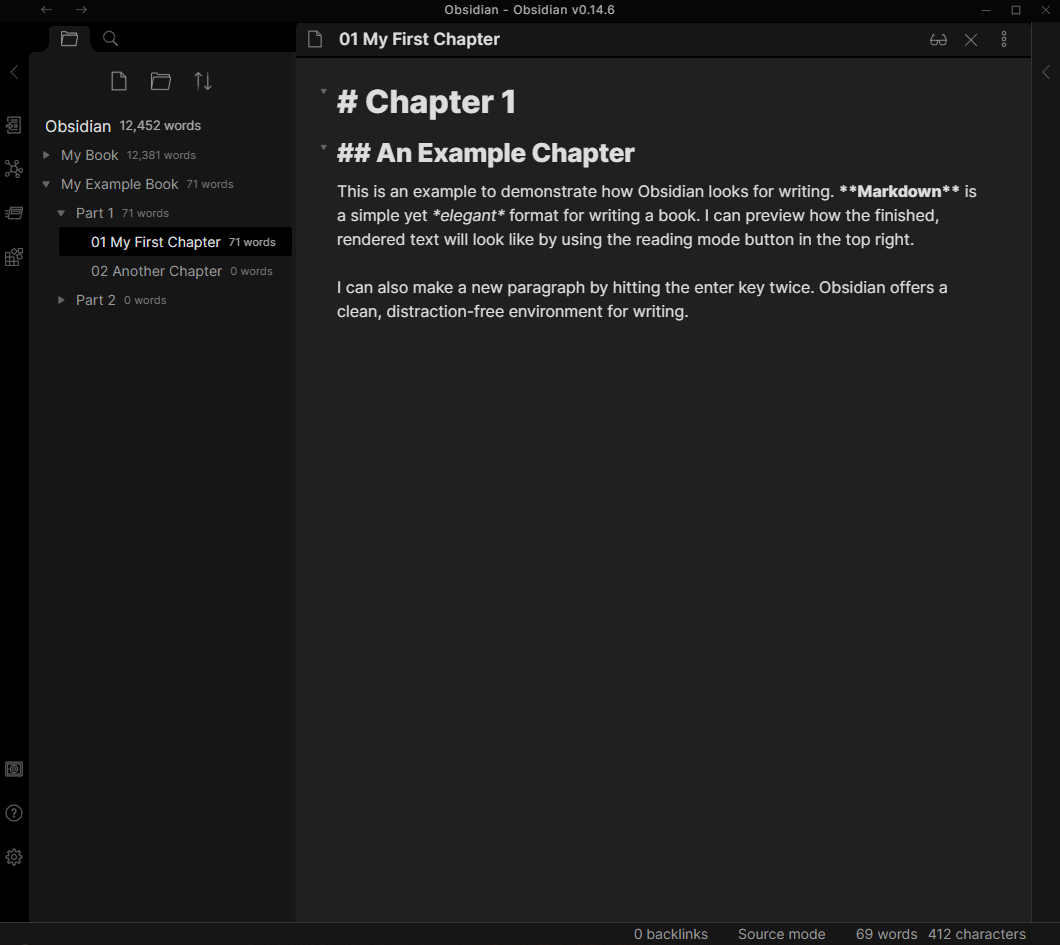Expand the Part 2 folder arrow

(62, 299)
